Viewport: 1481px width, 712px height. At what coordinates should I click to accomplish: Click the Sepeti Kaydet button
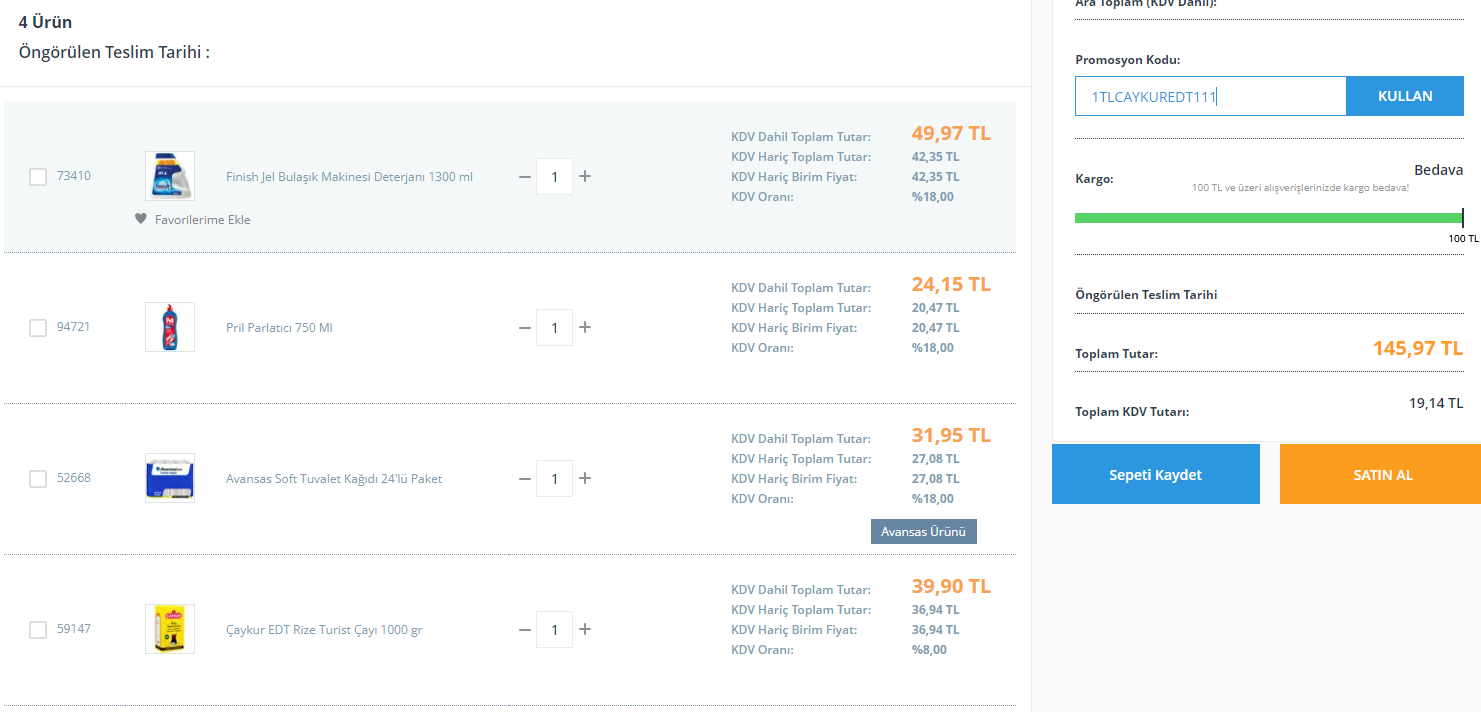(x=1156, y=474)
